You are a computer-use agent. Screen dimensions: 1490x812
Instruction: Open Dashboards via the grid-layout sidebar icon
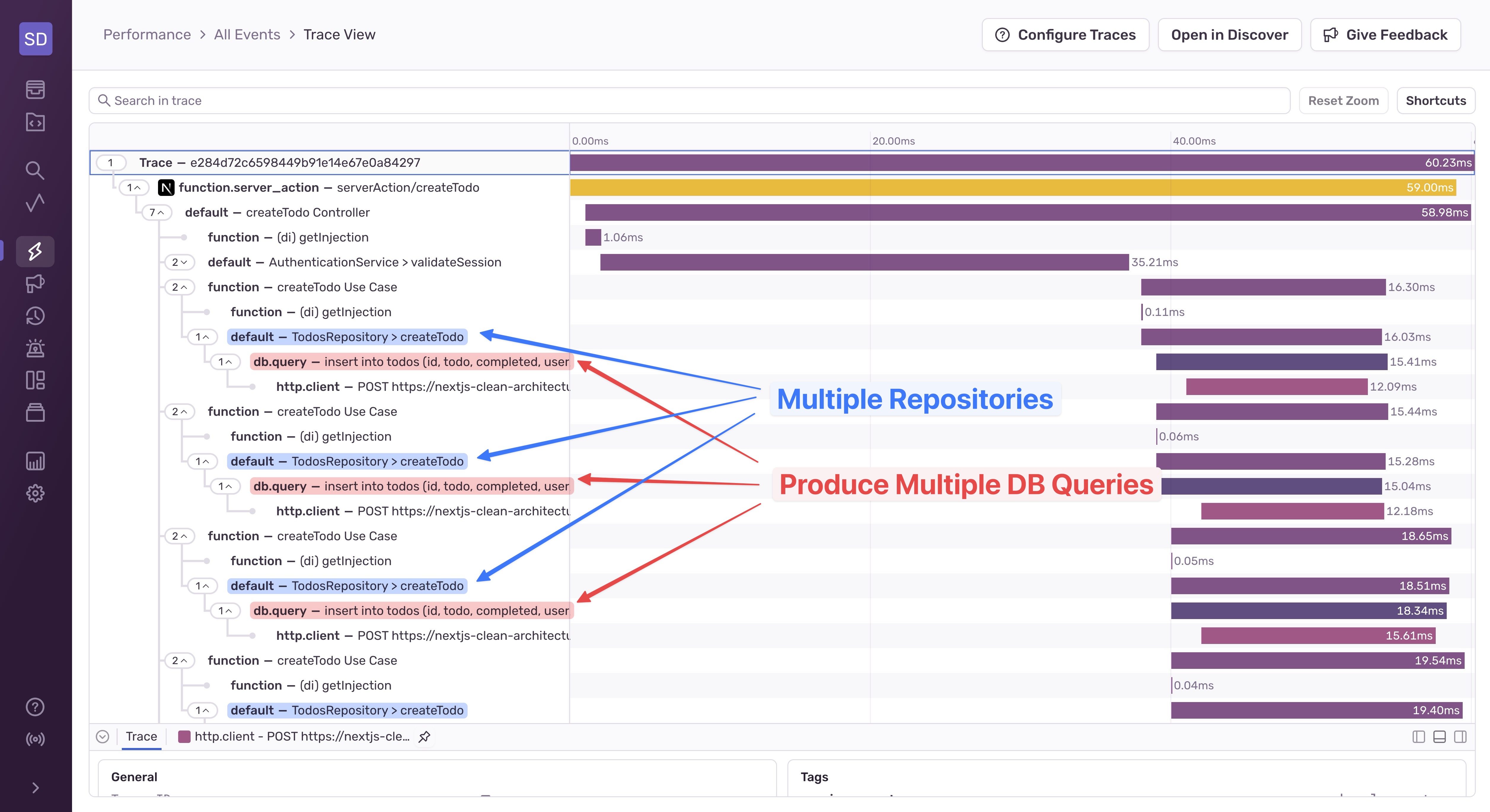click(35, 380)
